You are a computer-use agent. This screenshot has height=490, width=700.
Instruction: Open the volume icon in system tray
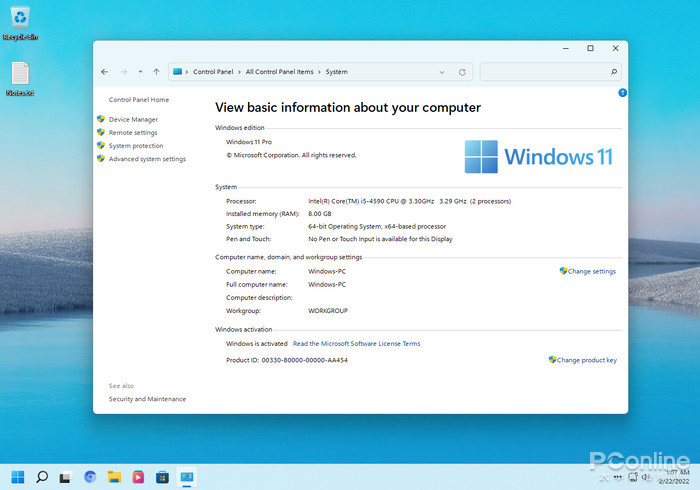pos(646,477)
